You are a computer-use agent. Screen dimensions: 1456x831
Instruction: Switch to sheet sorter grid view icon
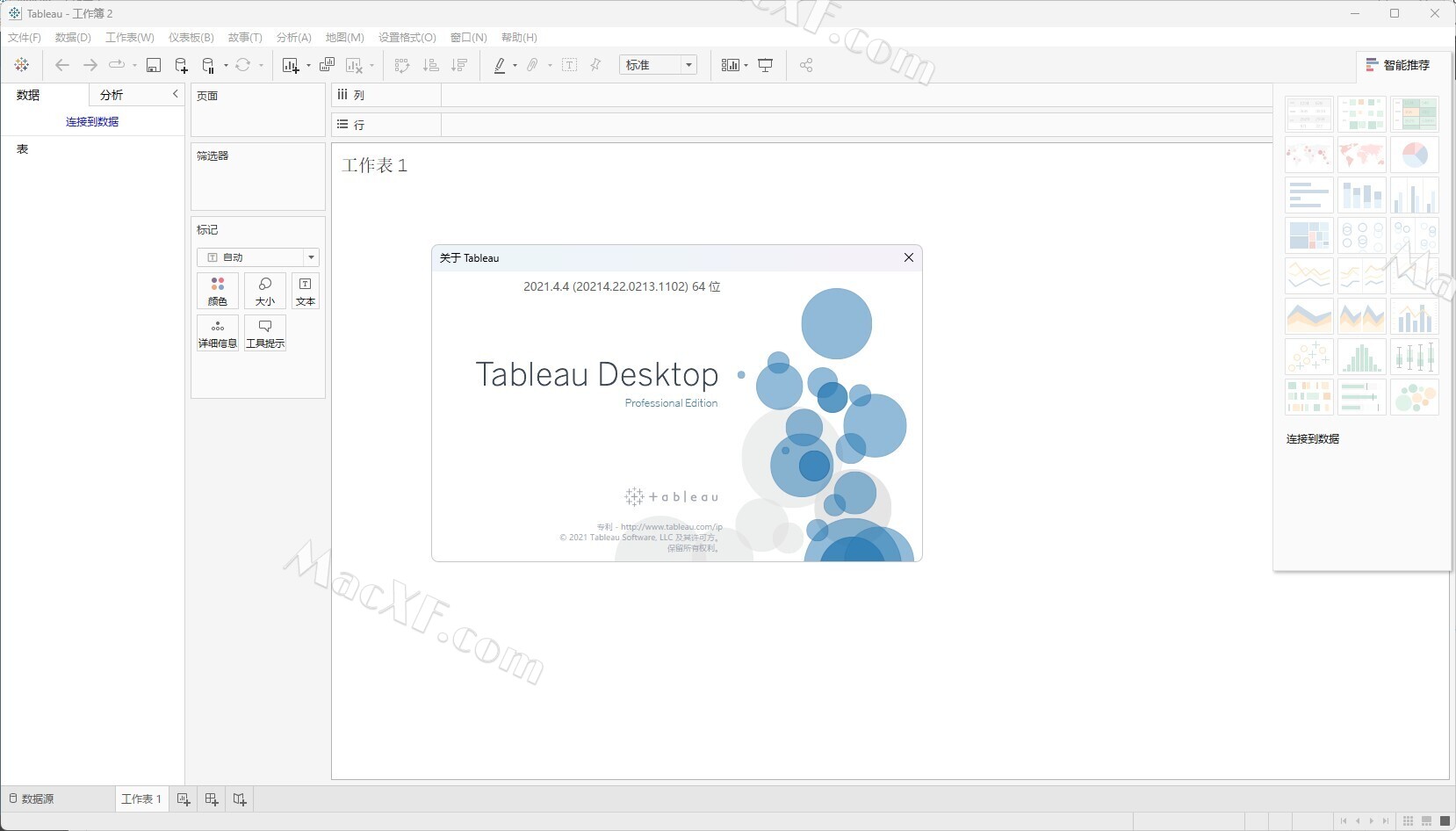click(x=1408, y=820)
